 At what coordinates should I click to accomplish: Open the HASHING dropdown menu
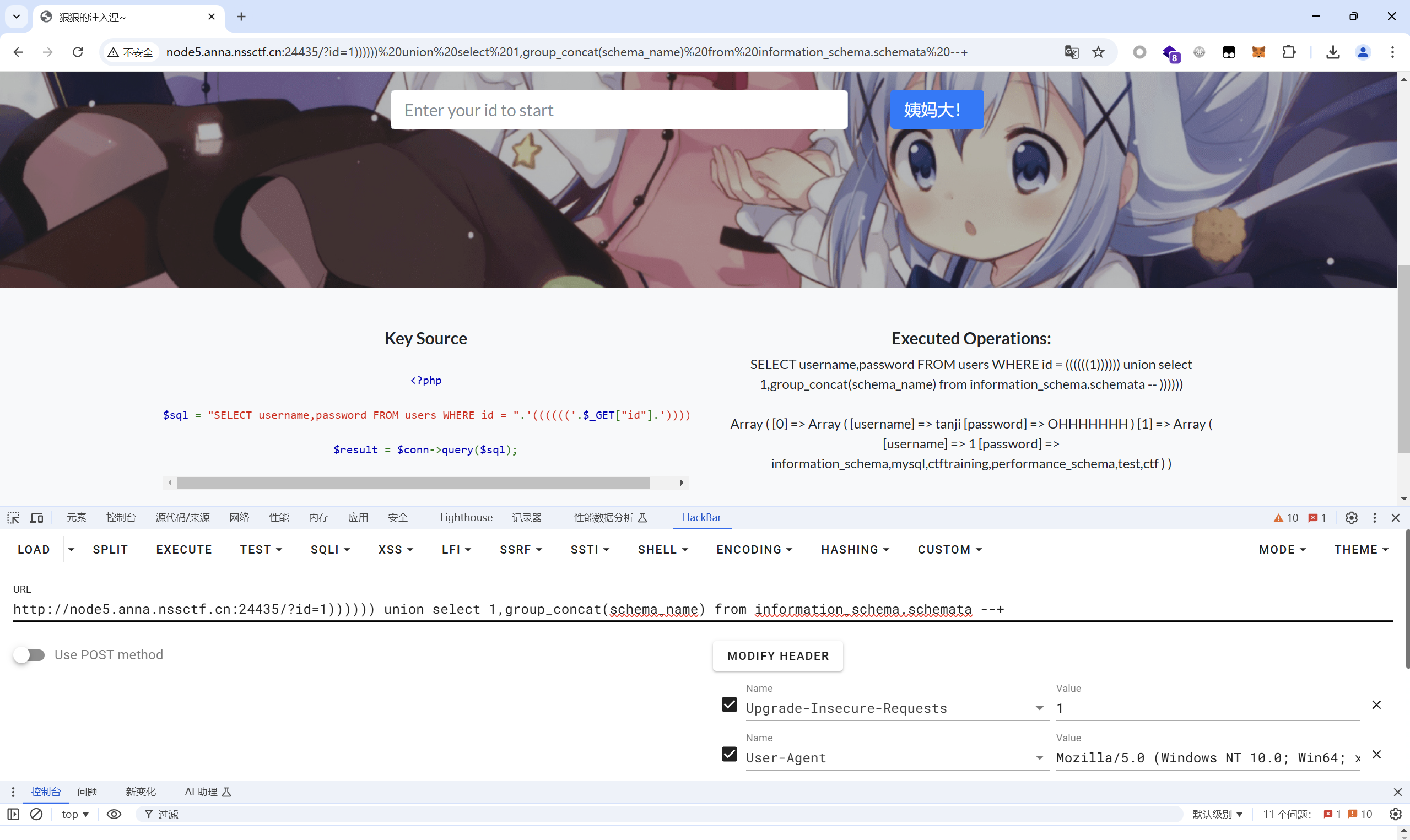point(855,550)
